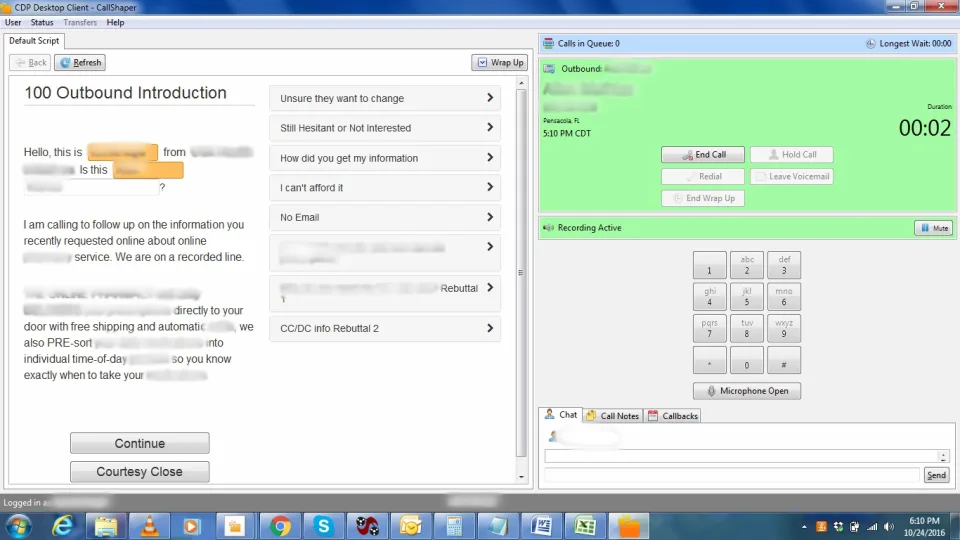The image size is (960, 540).
Task: Click the Courtesy Close button
Action: point(140,472)
